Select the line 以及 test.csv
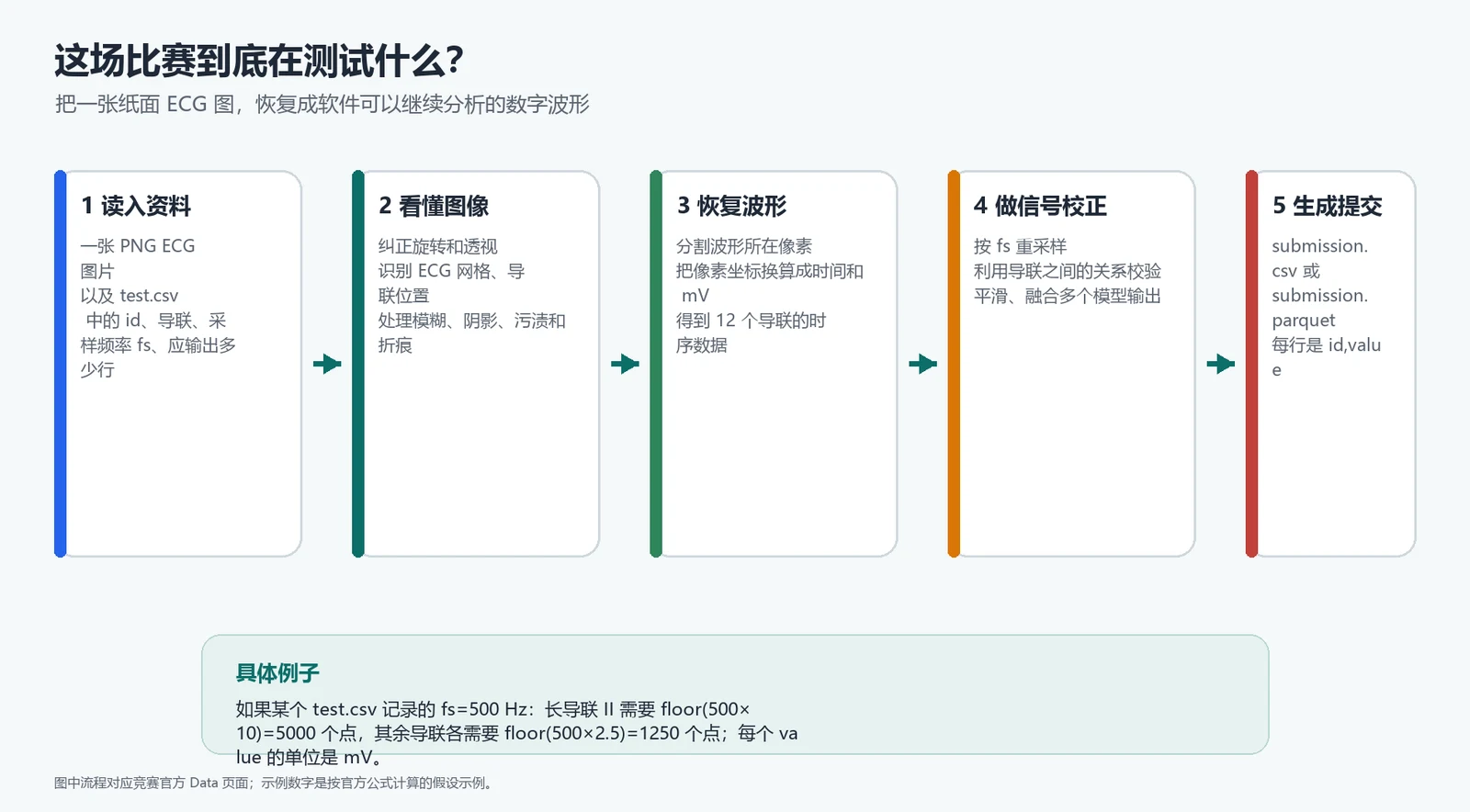The image size is (1470, 812). (130, 296)
